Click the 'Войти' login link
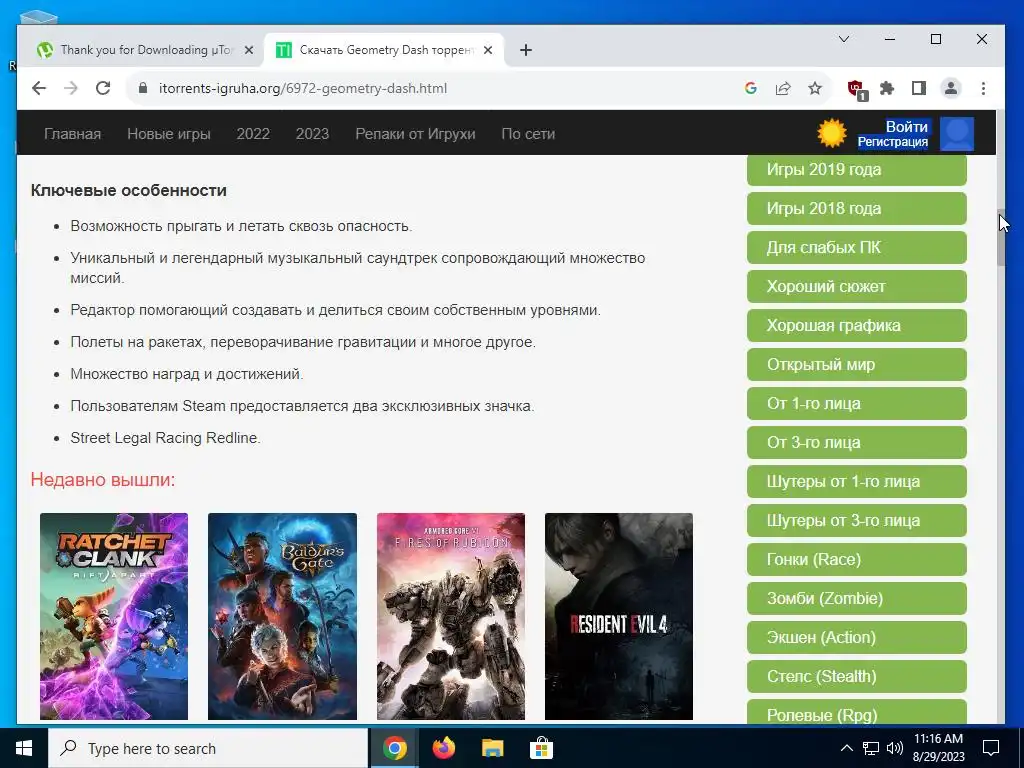The width and height of the screenshot is (1024, 768). [x=906, y=127]
